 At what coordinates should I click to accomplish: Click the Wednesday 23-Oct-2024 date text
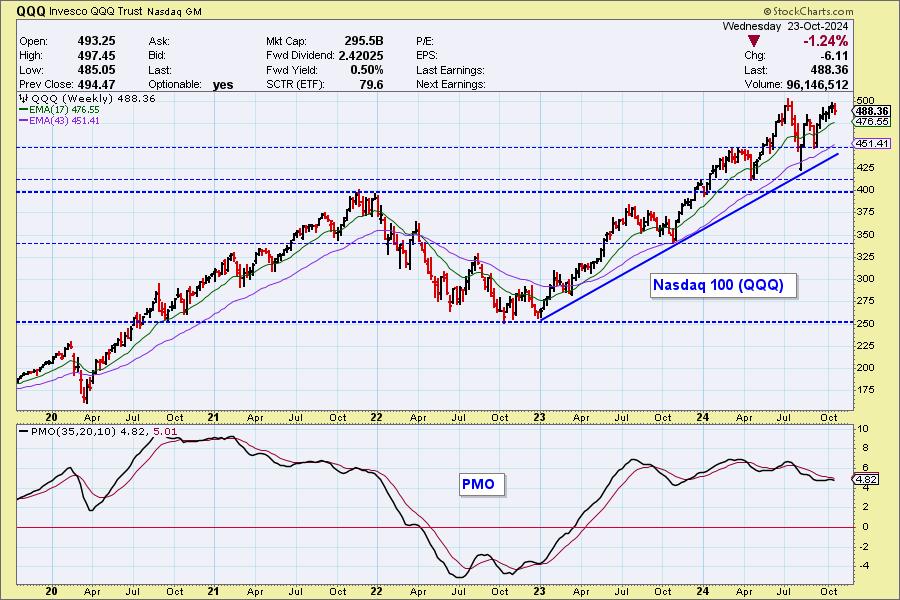[785, 26]
